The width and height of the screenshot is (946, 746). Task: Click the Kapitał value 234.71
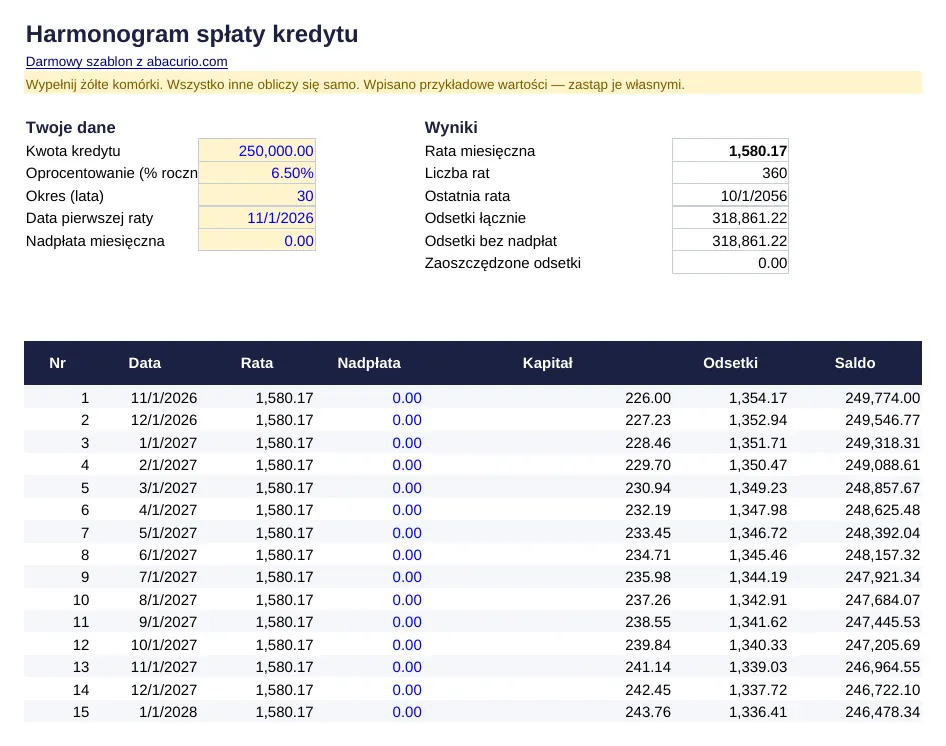pyautogui.click(x=648, y=555)
